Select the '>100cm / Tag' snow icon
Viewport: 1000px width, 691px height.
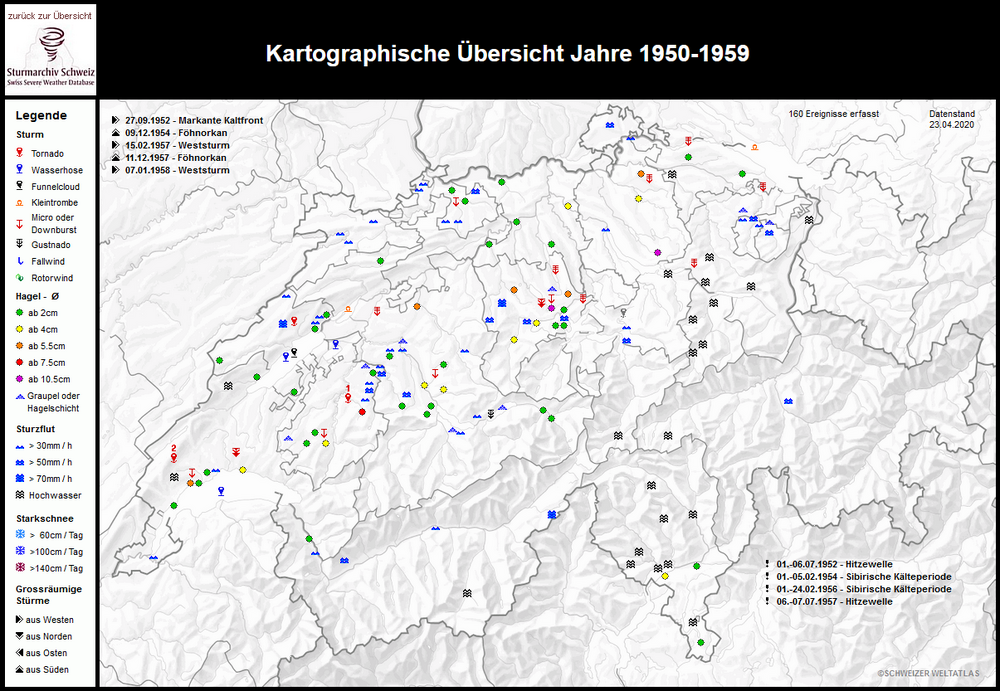20,551
